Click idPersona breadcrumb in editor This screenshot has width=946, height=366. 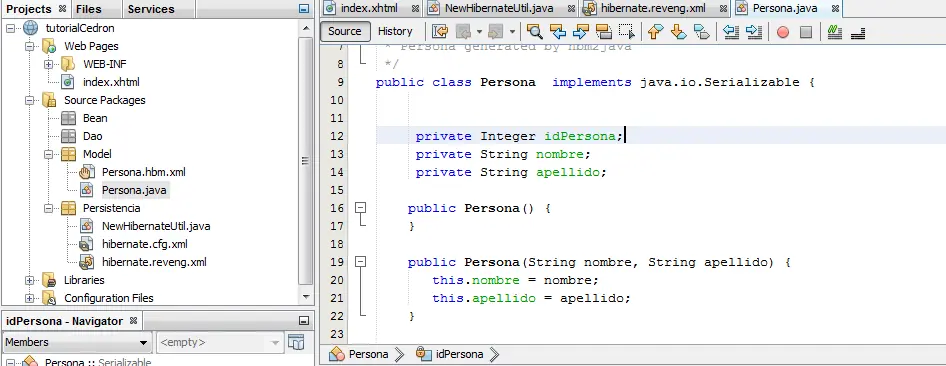pos(449,355)
